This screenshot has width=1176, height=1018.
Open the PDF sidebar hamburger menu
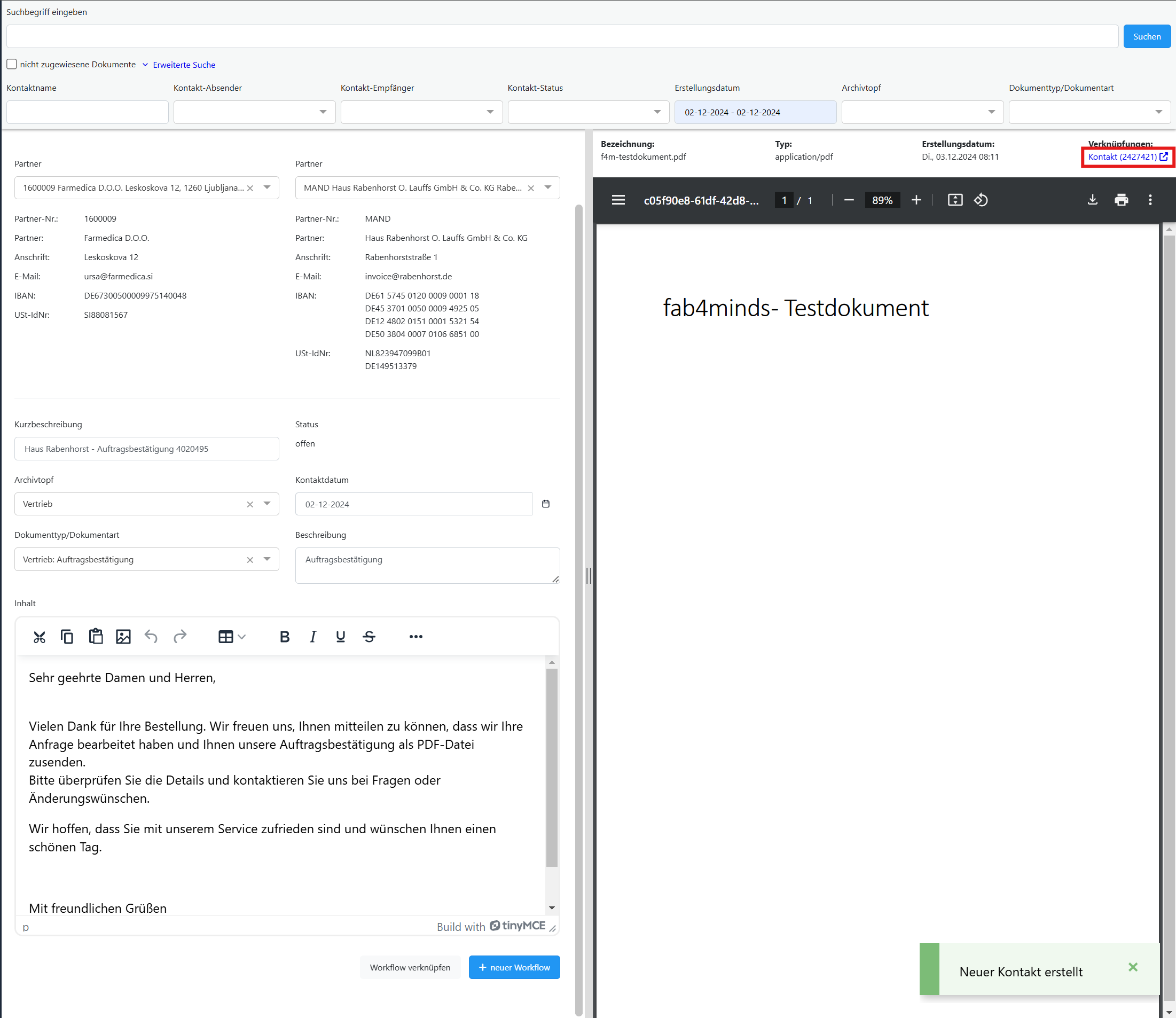[618, 200]
